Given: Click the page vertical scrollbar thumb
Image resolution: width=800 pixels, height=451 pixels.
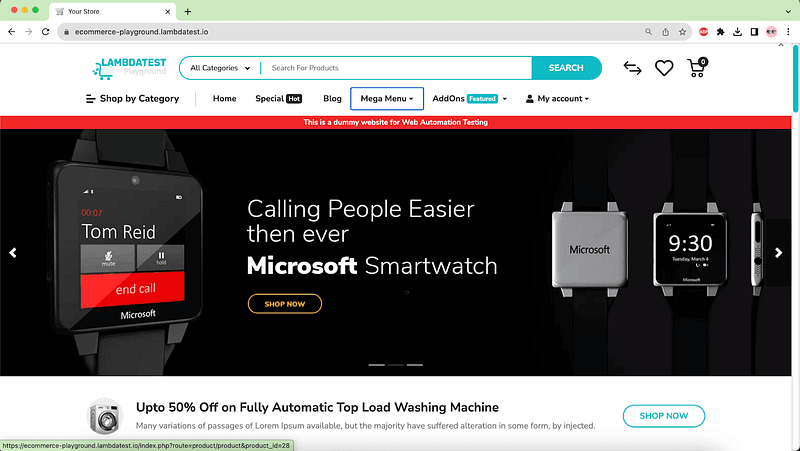Looking at the screenshot, I should [x=795, y=78].
